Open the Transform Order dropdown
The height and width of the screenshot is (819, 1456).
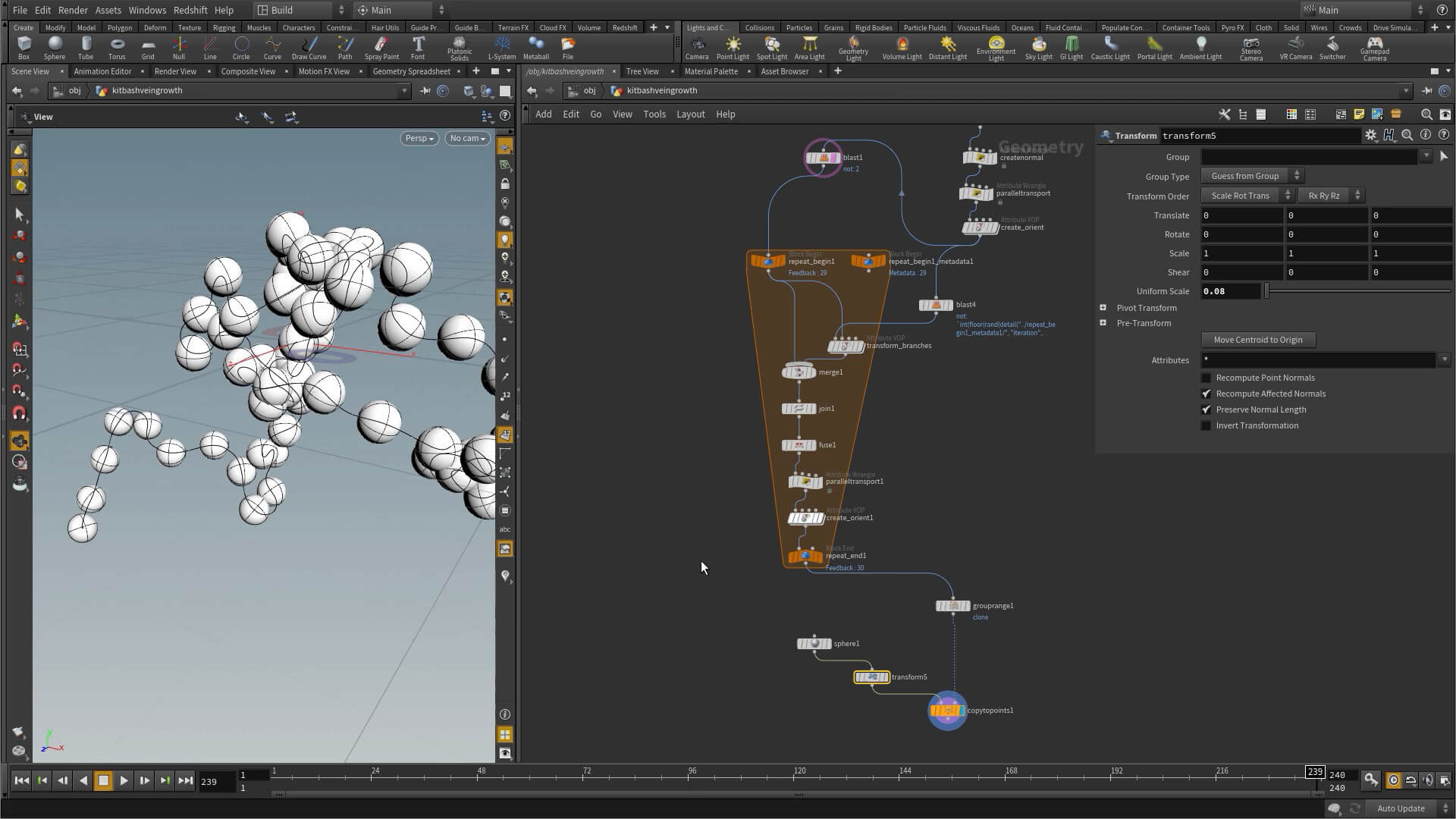point(1247,196)
